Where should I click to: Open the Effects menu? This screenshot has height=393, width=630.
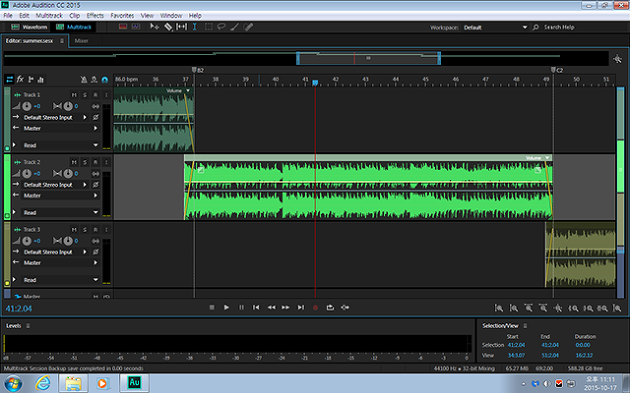pyautogui.click(x=95, y=16)
